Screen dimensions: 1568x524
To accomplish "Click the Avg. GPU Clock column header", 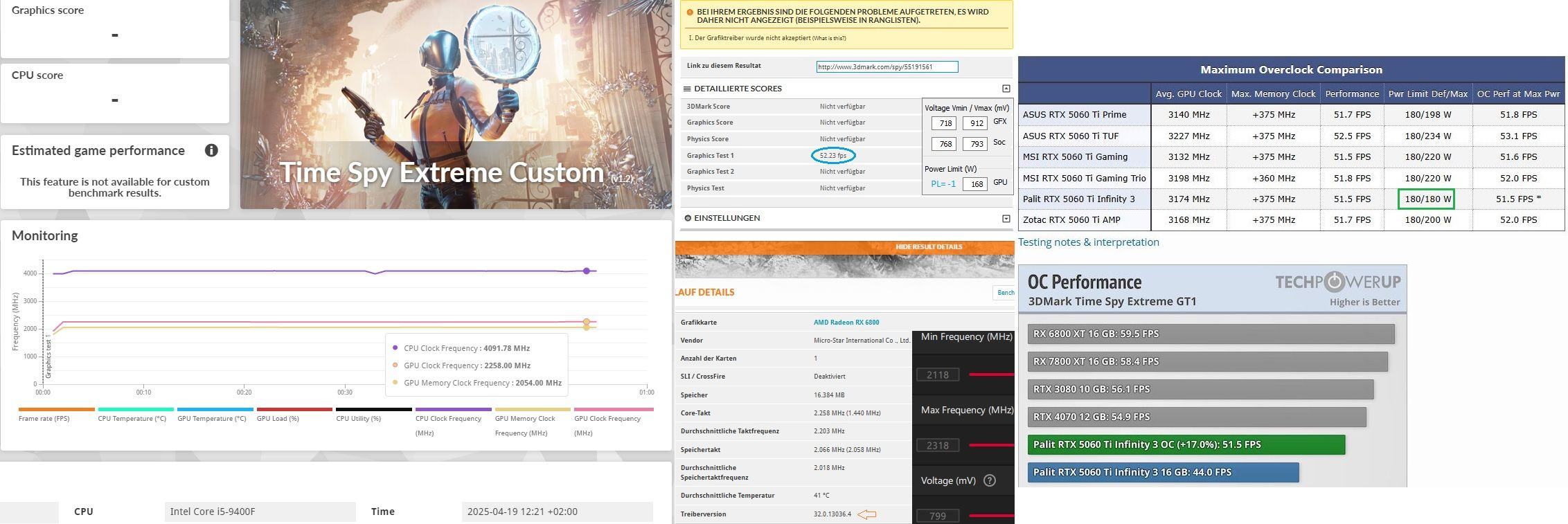I will [1188, 93].
